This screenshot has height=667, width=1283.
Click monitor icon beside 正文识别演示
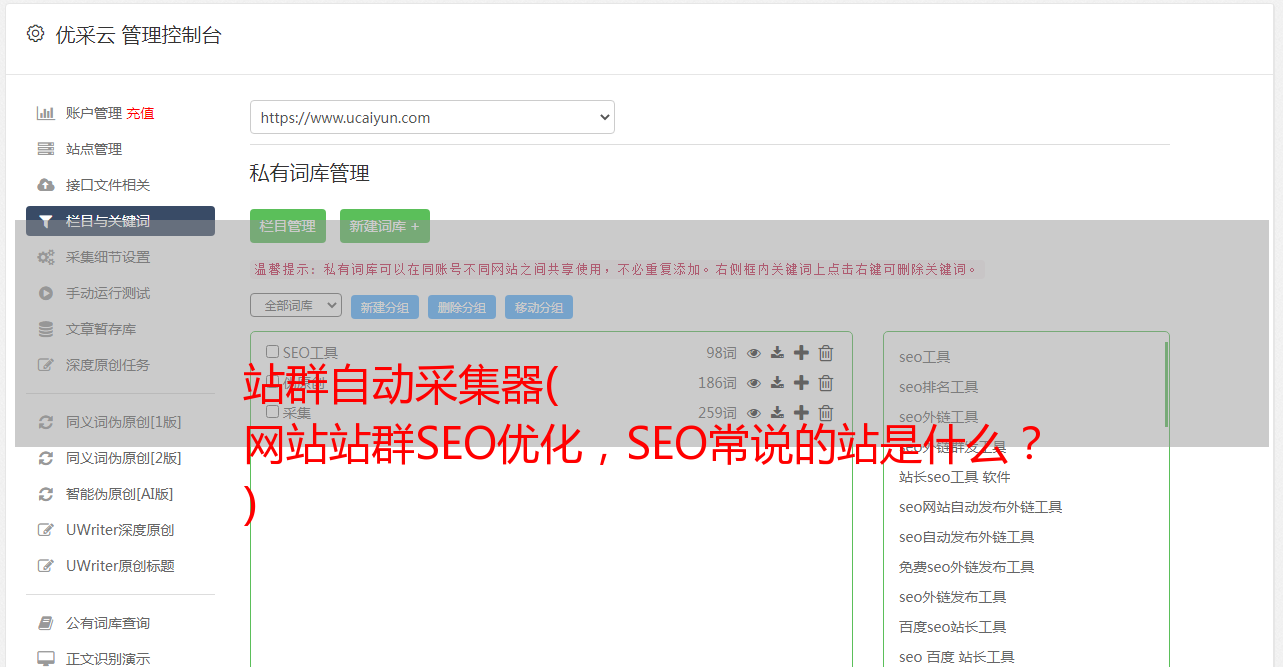46,659
